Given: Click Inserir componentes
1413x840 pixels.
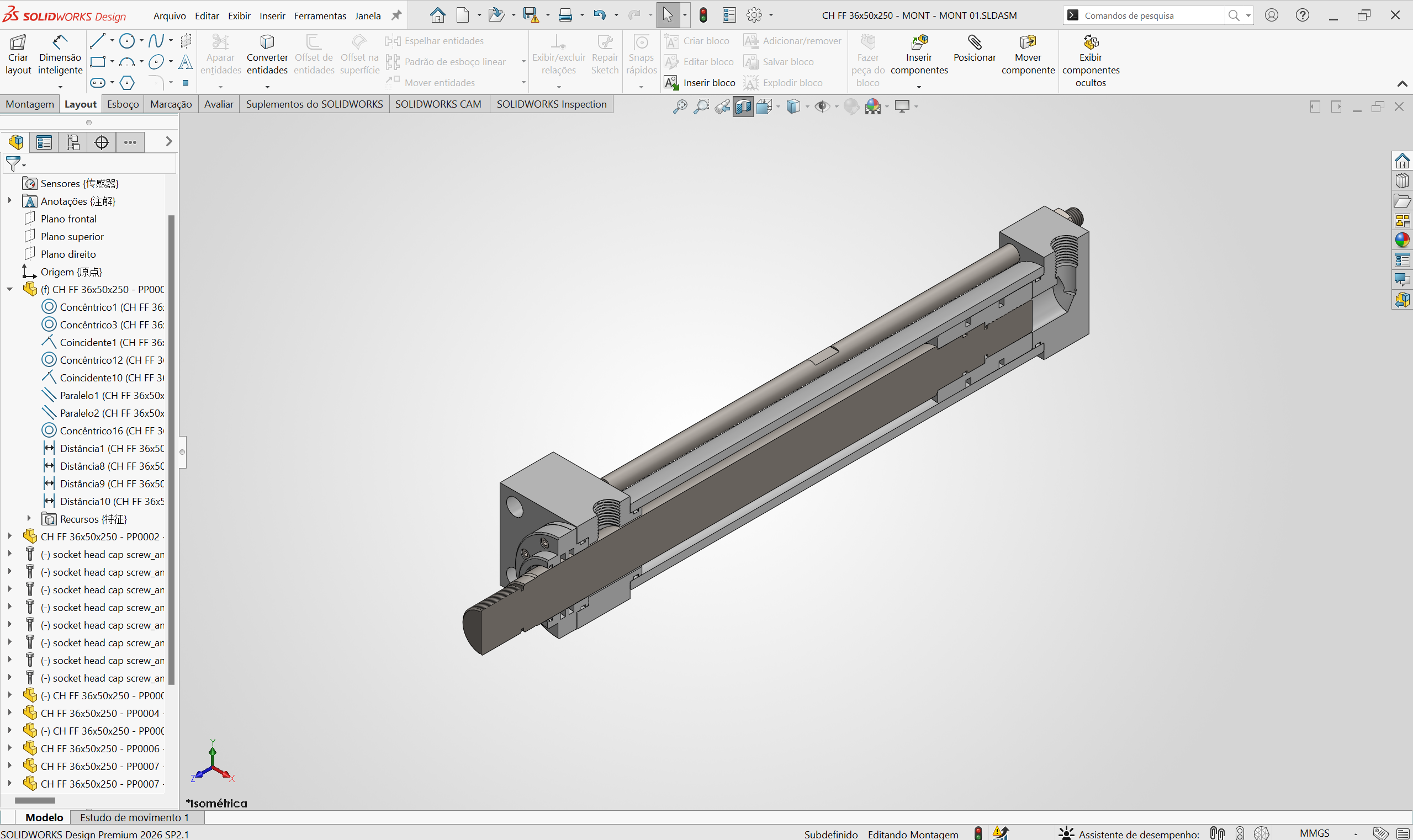Looking at the screenshot, I should [x=919, y=54].
